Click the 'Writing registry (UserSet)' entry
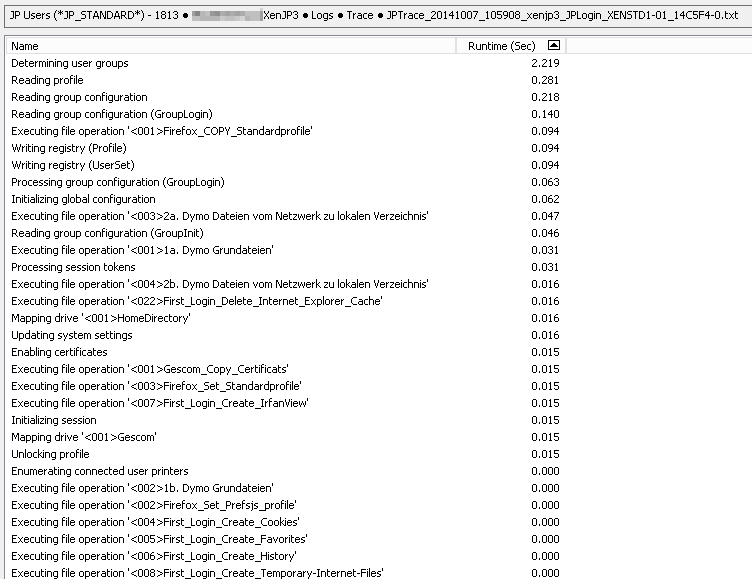This screenshot has height=579, width=752. click(x=72, y=165)
